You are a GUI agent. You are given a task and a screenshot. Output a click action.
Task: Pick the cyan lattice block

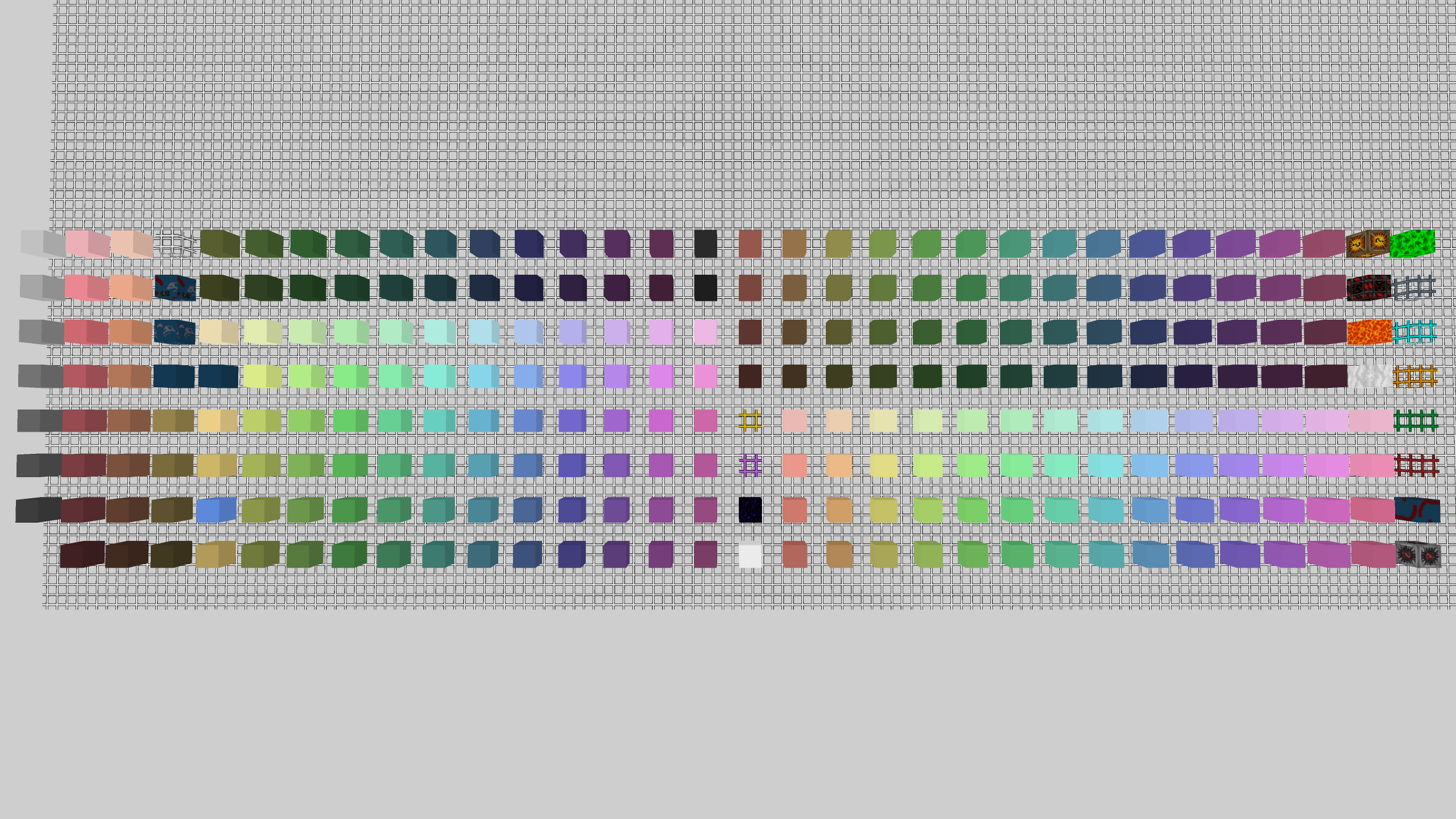point(1414,332)
